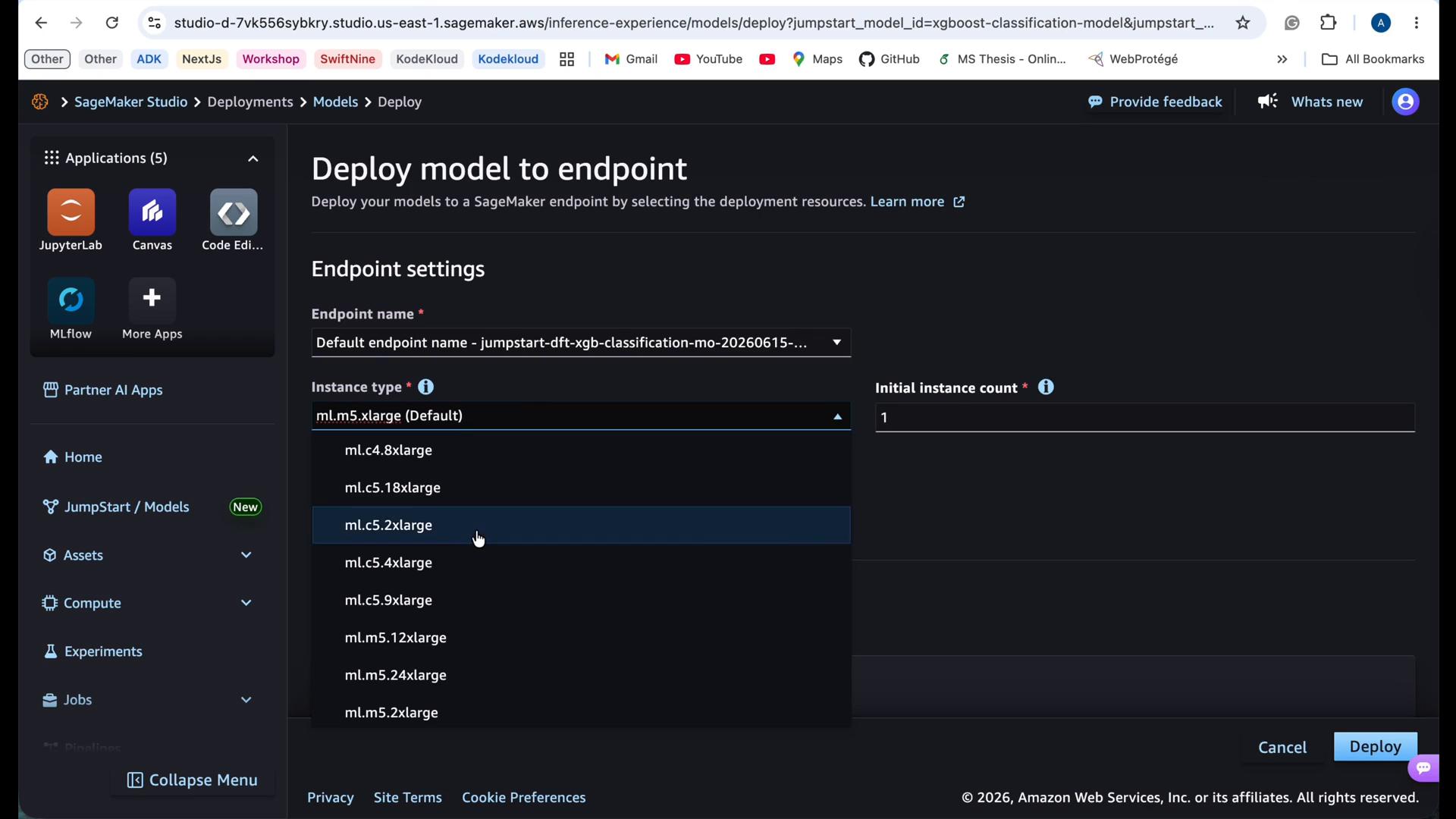This screenshot has width=1456, height=819.
Task: Select ml.c5.18xlarge option
Action: point(581,488)
